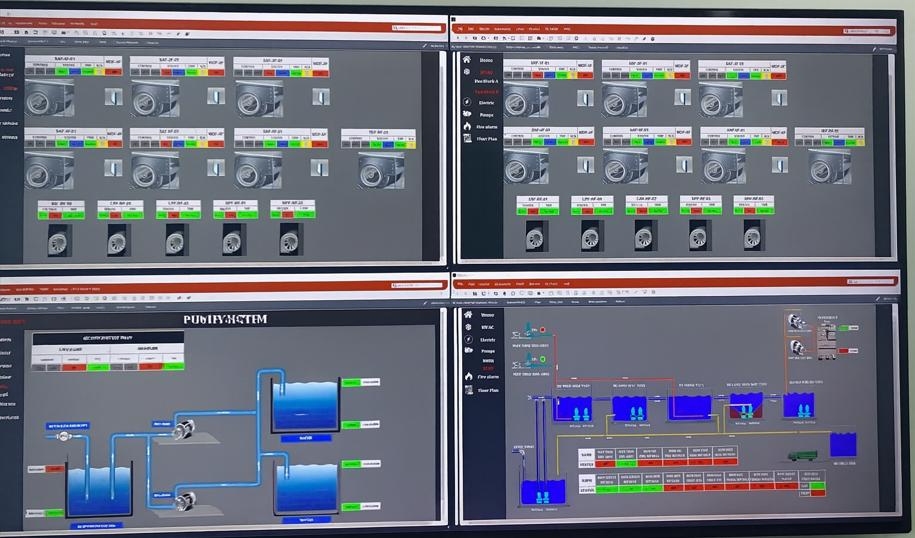The image size is (915, 538).
Task: Click the first fan image in top-left screen
Action: click(49, 98)
